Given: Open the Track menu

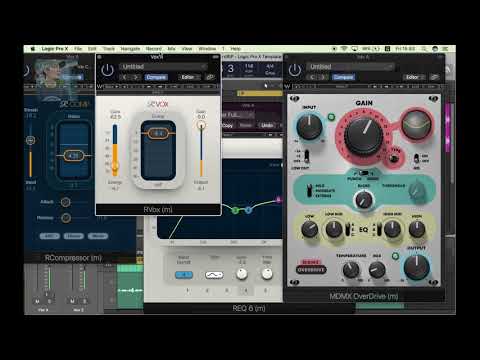Looking at the screenshot, I should tap(109, 49).
